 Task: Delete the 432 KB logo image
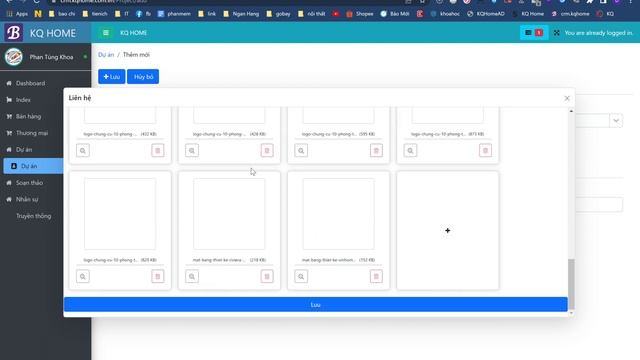pos(158,151)
